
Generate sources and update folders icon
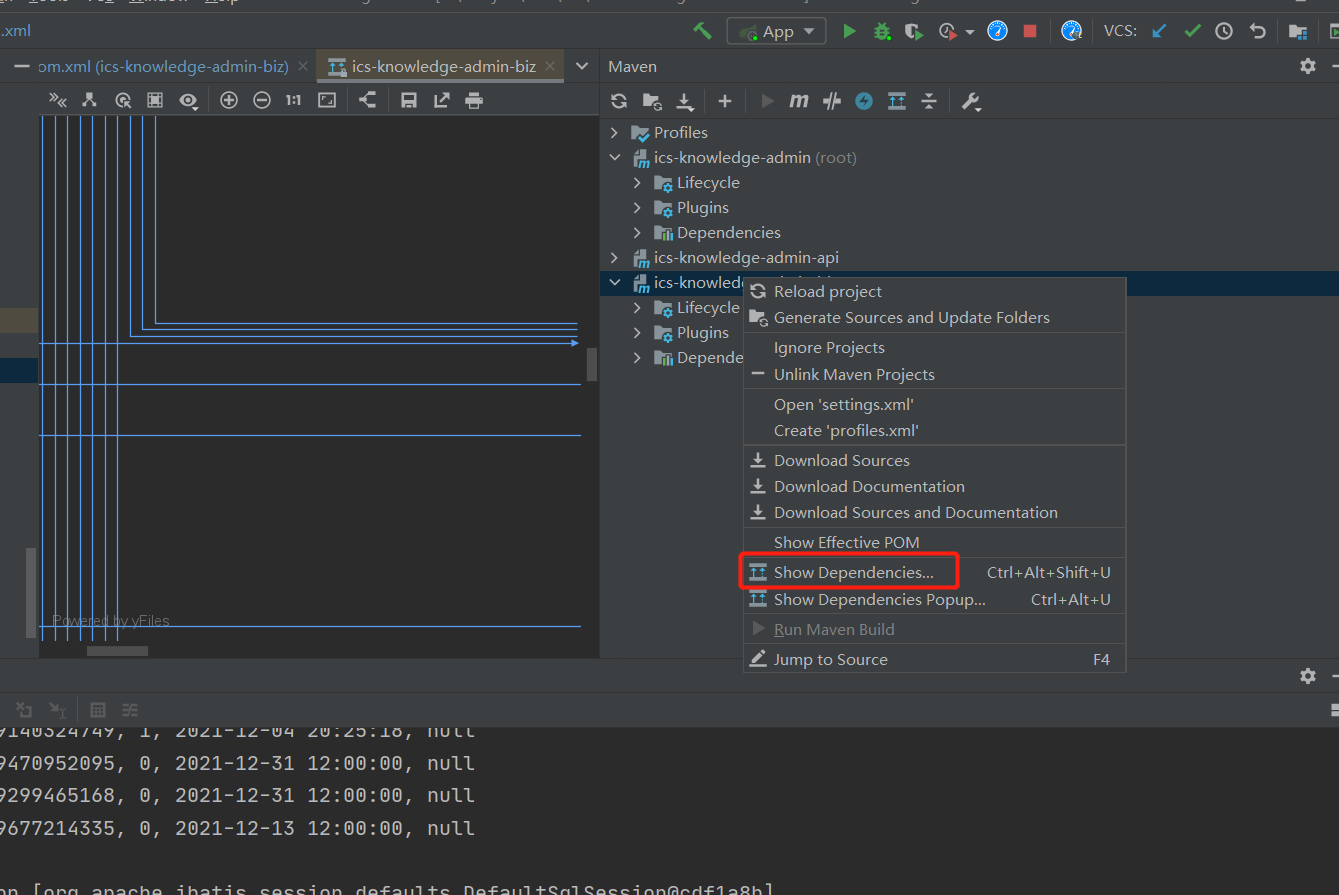(651, 100)
